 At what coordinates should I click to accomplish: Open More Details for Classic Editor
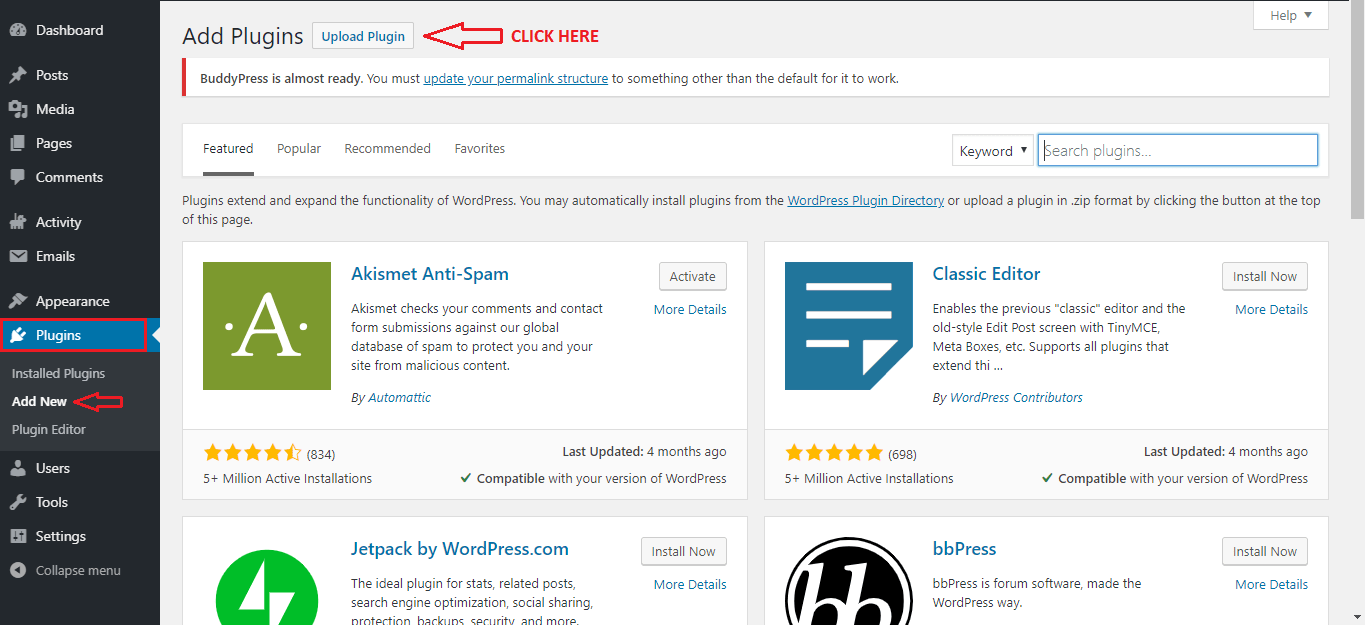pyautogui.click(x=1271, y=310)
